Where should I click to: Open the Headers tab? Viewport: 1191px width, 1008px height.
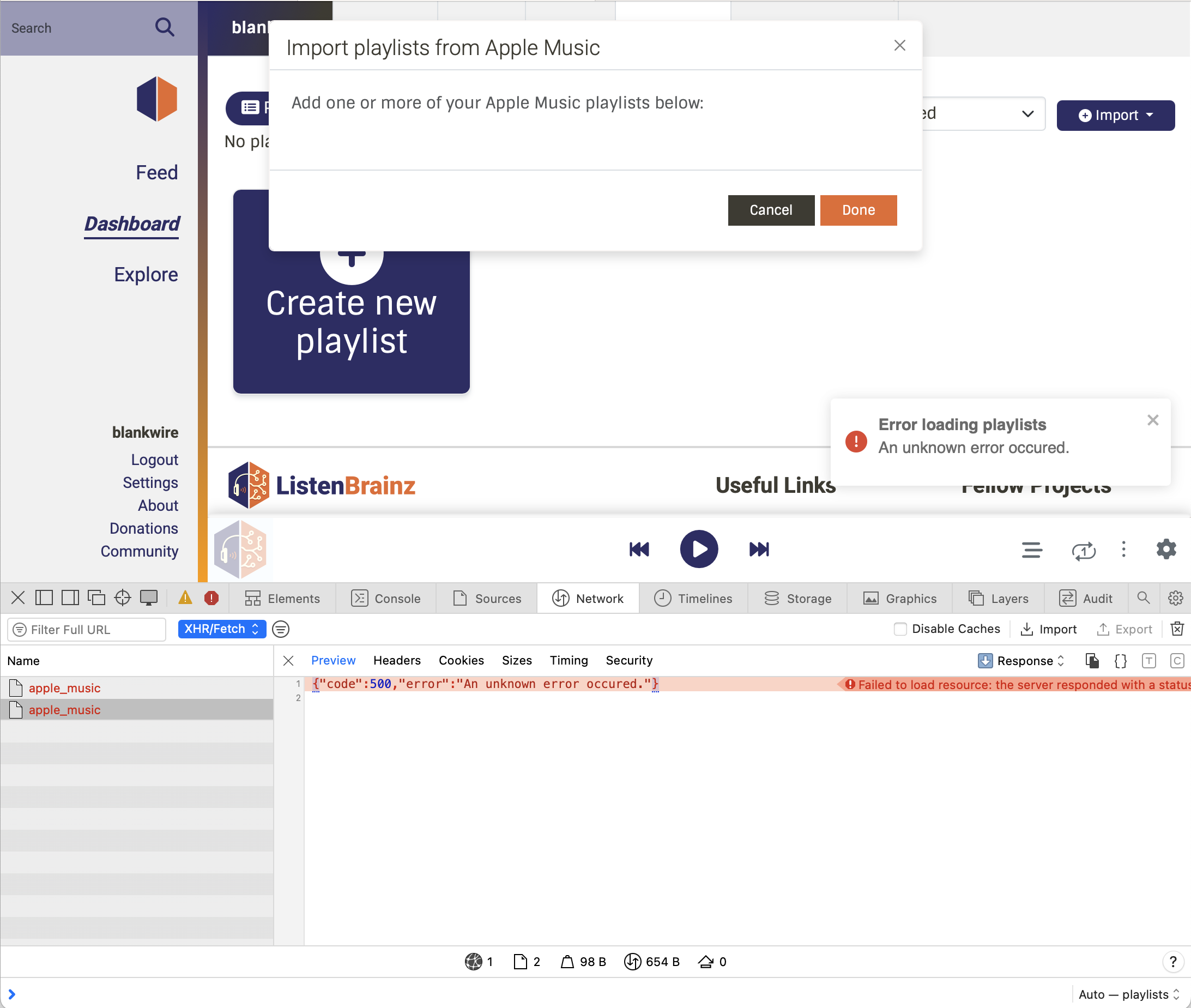pyautogui.click(x=396, y=660)
